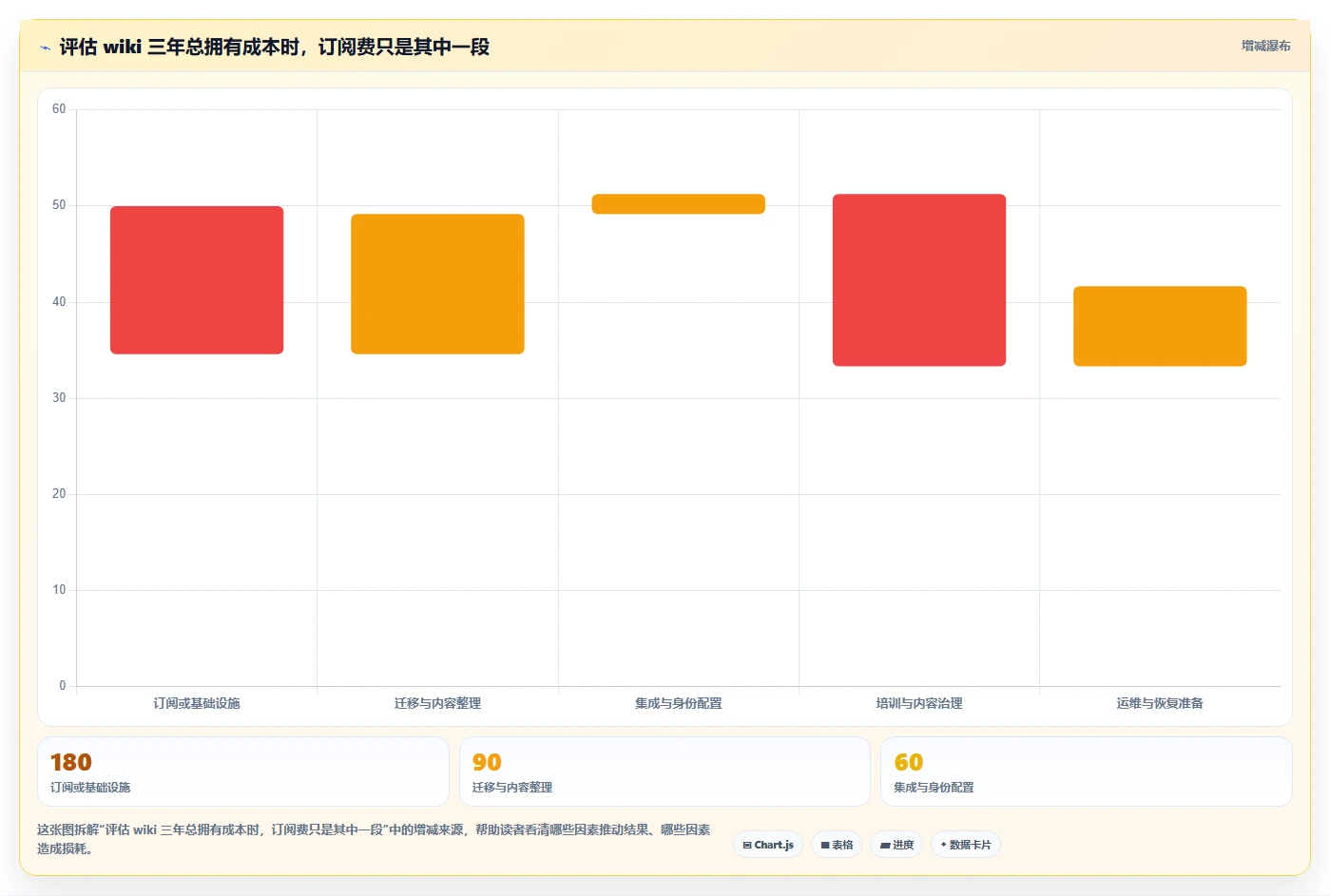
Task: Click the icon inside the 进度 chip
Action: point(885,846)
